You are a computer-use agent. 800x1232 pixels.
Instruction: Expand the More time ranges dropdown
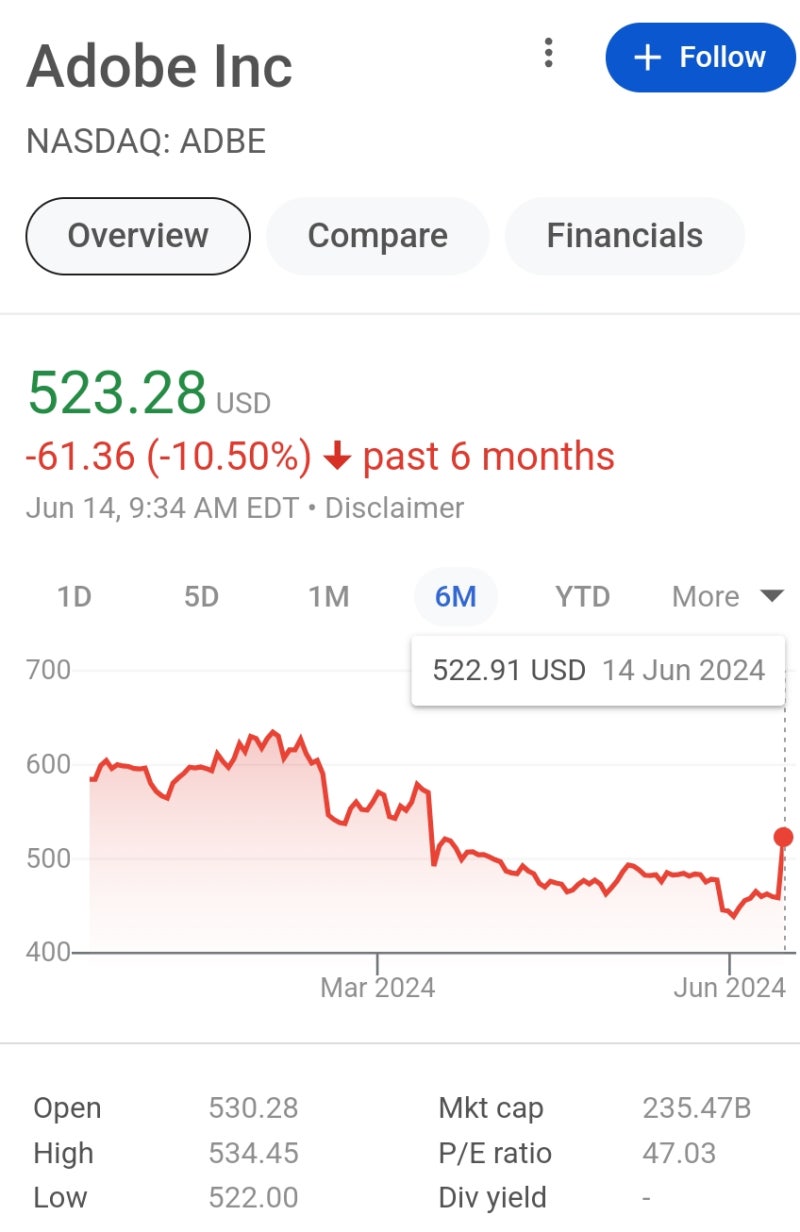coord(727,597)
